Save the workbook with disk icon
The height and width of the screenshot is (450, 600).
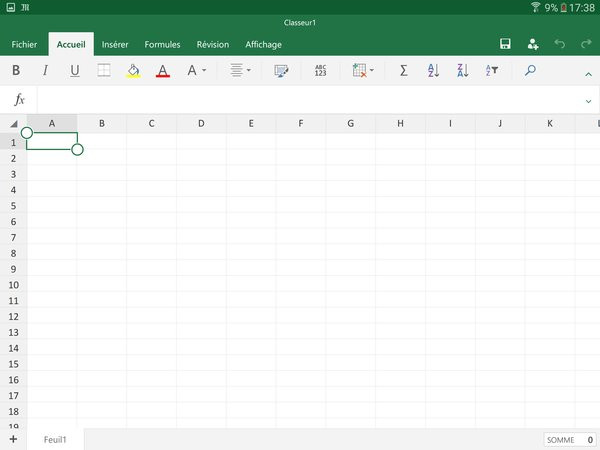[x=505, y=44]
